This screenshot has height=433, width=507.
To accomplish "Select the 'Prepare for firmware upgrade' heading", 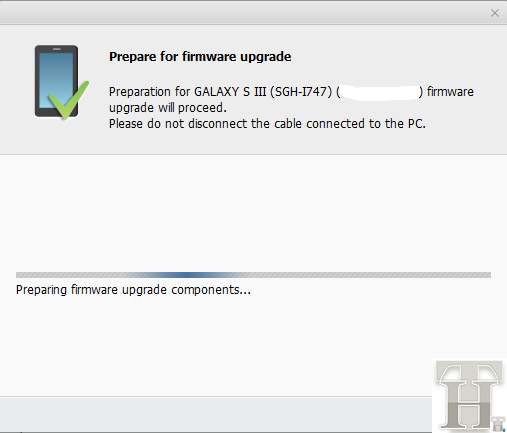I will (200, 57).
